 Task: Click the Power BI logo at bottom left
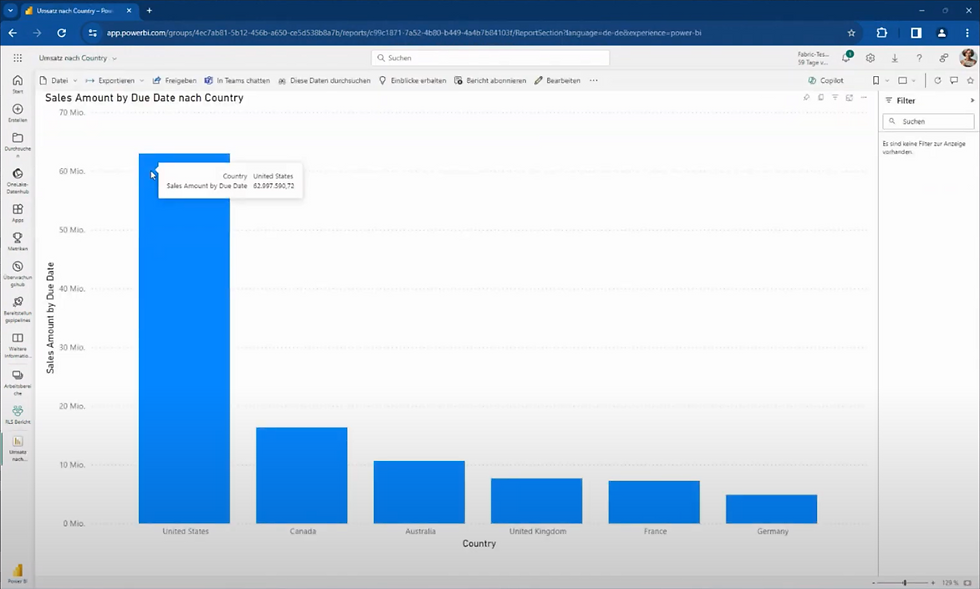18,572
